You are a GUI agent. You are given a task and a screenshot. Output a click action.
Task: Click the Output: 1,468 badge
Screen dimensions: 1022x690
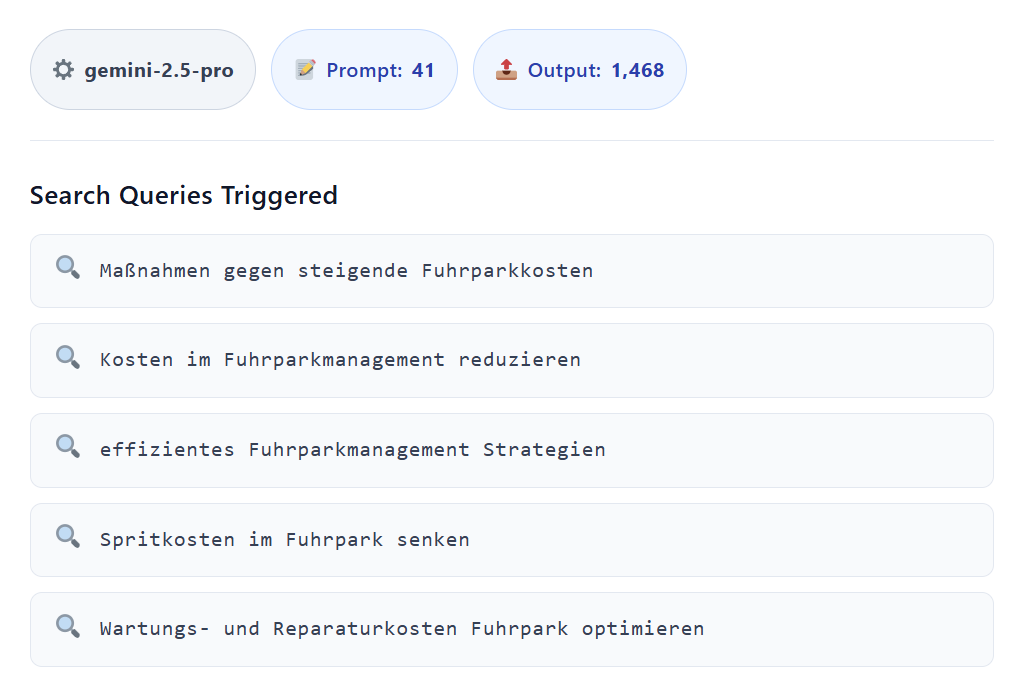click(x=580, y=69)
